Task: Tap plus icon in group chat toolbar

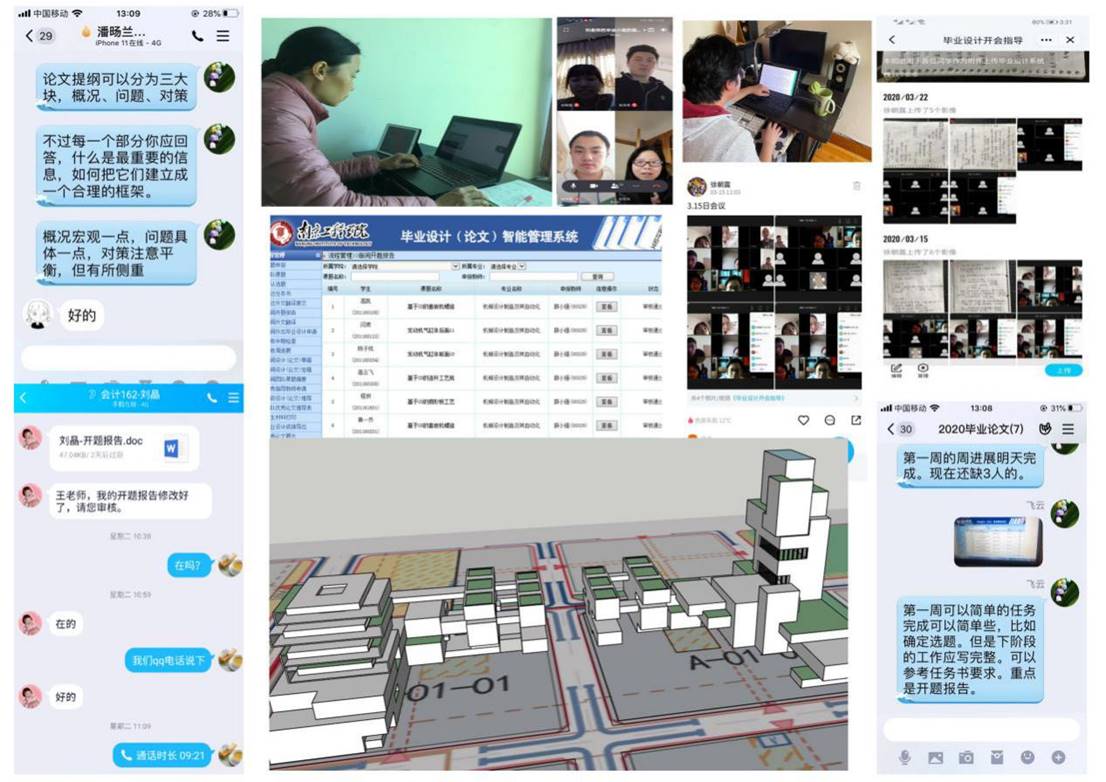Action: point(1058,757)
